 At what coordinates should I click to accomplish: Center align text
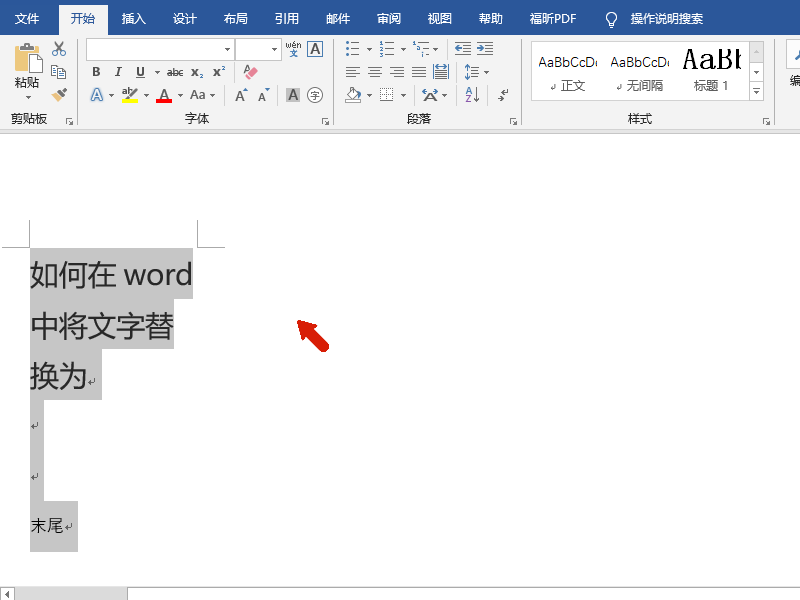(x=375, y=72)
